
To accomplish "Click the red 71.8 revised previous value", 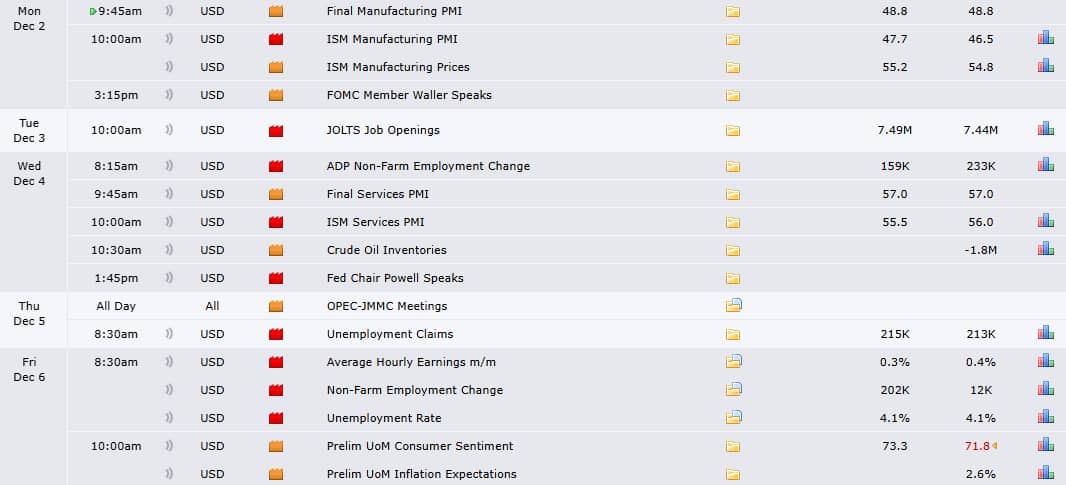I will coord(978,446).
